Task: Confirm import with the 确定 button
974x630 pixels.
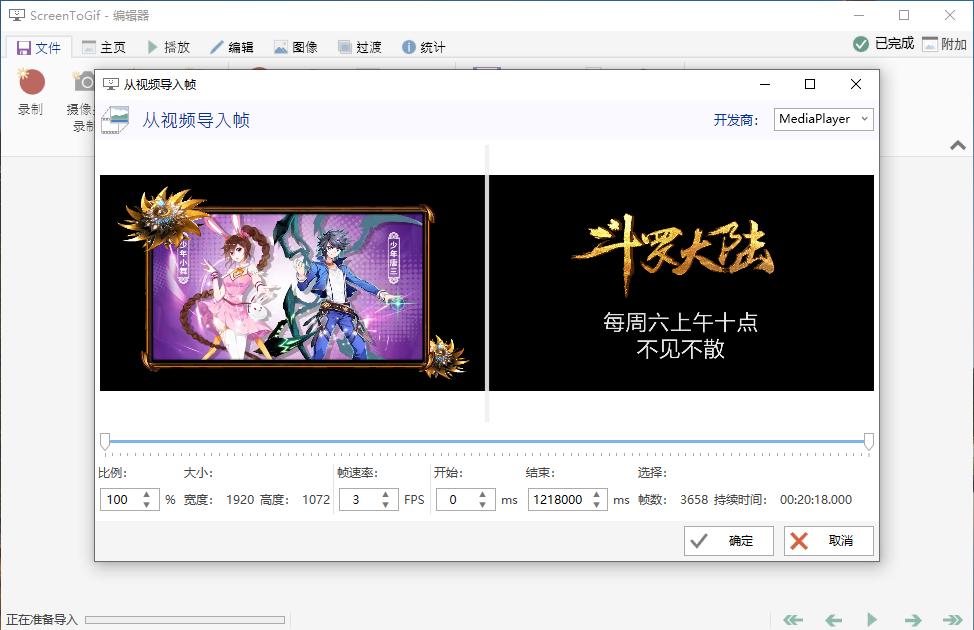Action: tap(728, 541)
